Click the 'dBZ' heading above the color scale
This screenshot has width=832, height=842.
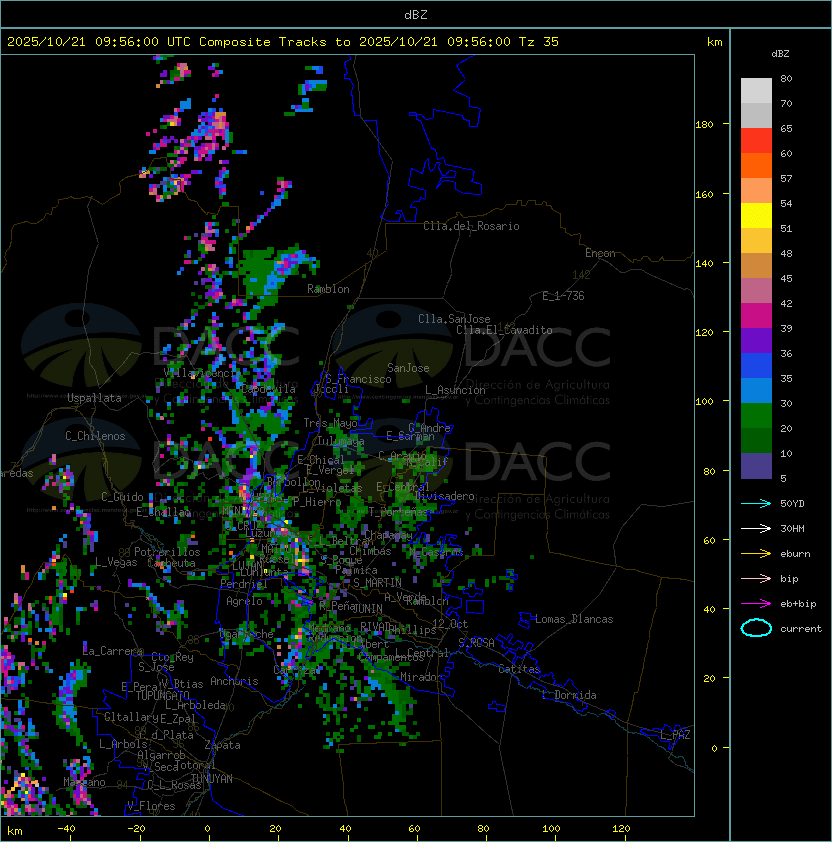pyautogui.click(x=780, y=54)
